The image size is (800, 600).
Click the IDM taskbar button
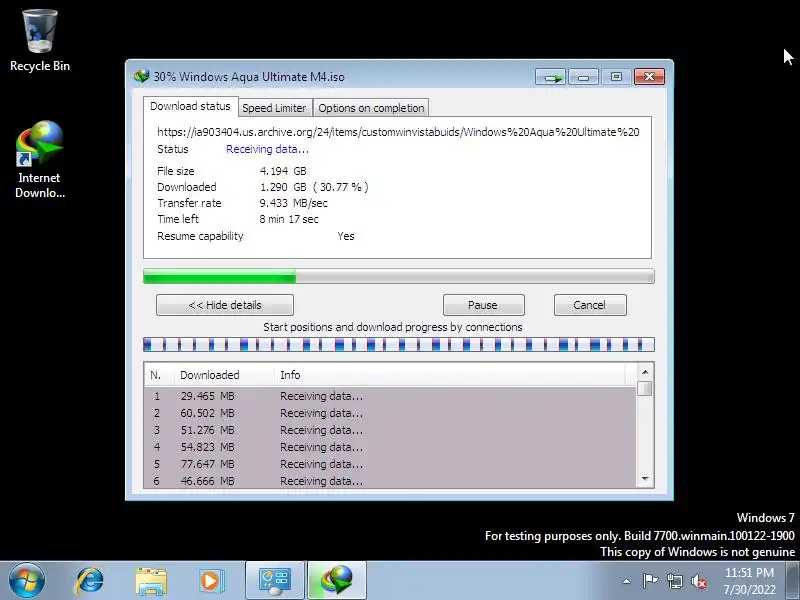click(337, 581)
